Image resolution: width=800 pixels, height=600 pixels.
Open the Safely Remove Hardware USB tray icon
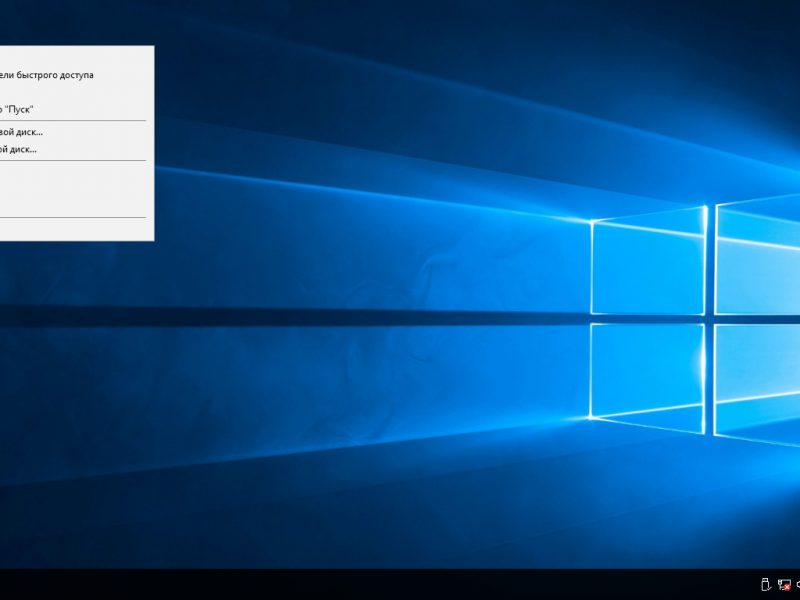[765, 584]
